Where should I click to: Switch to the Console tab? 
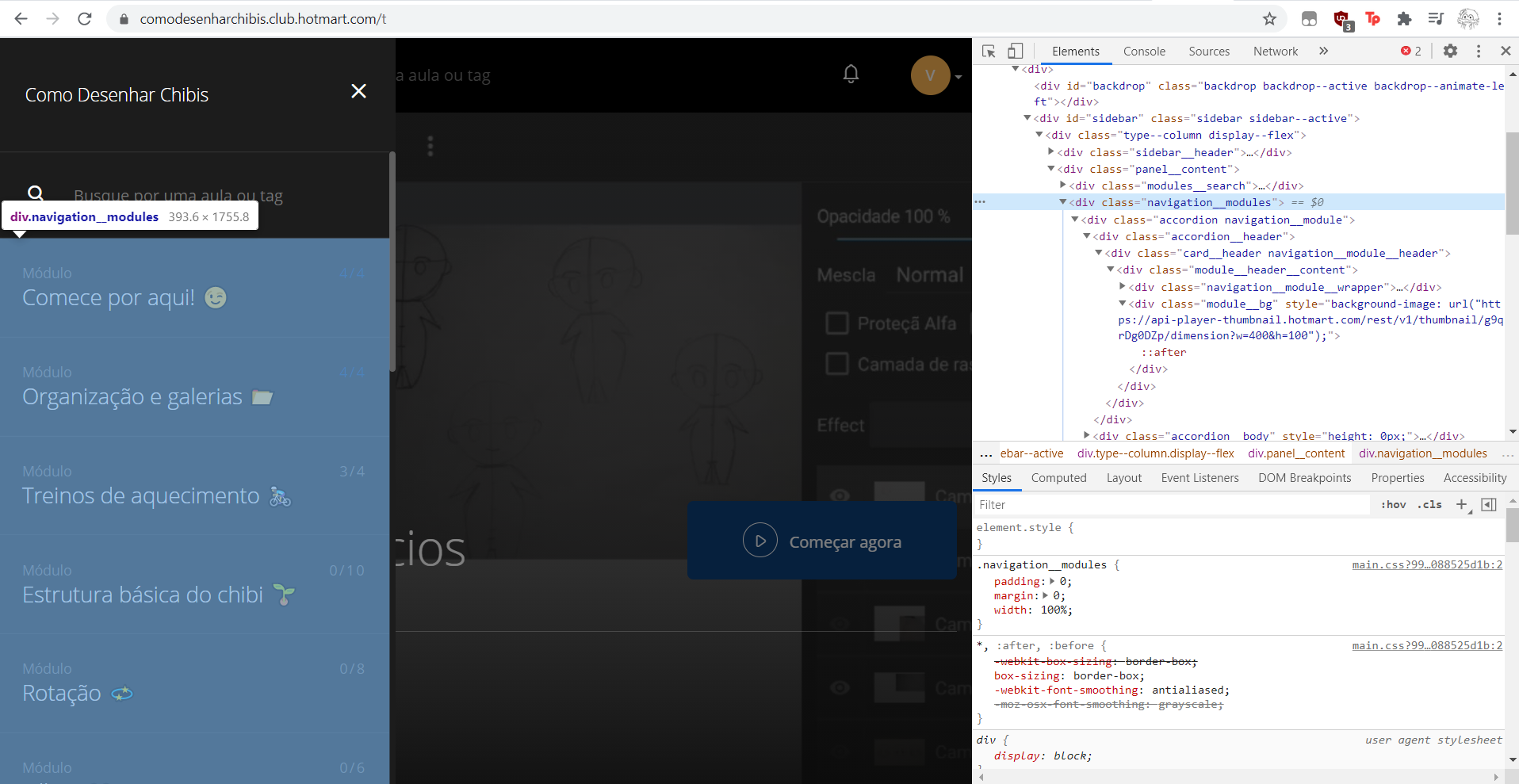(x=1144, y=51)
